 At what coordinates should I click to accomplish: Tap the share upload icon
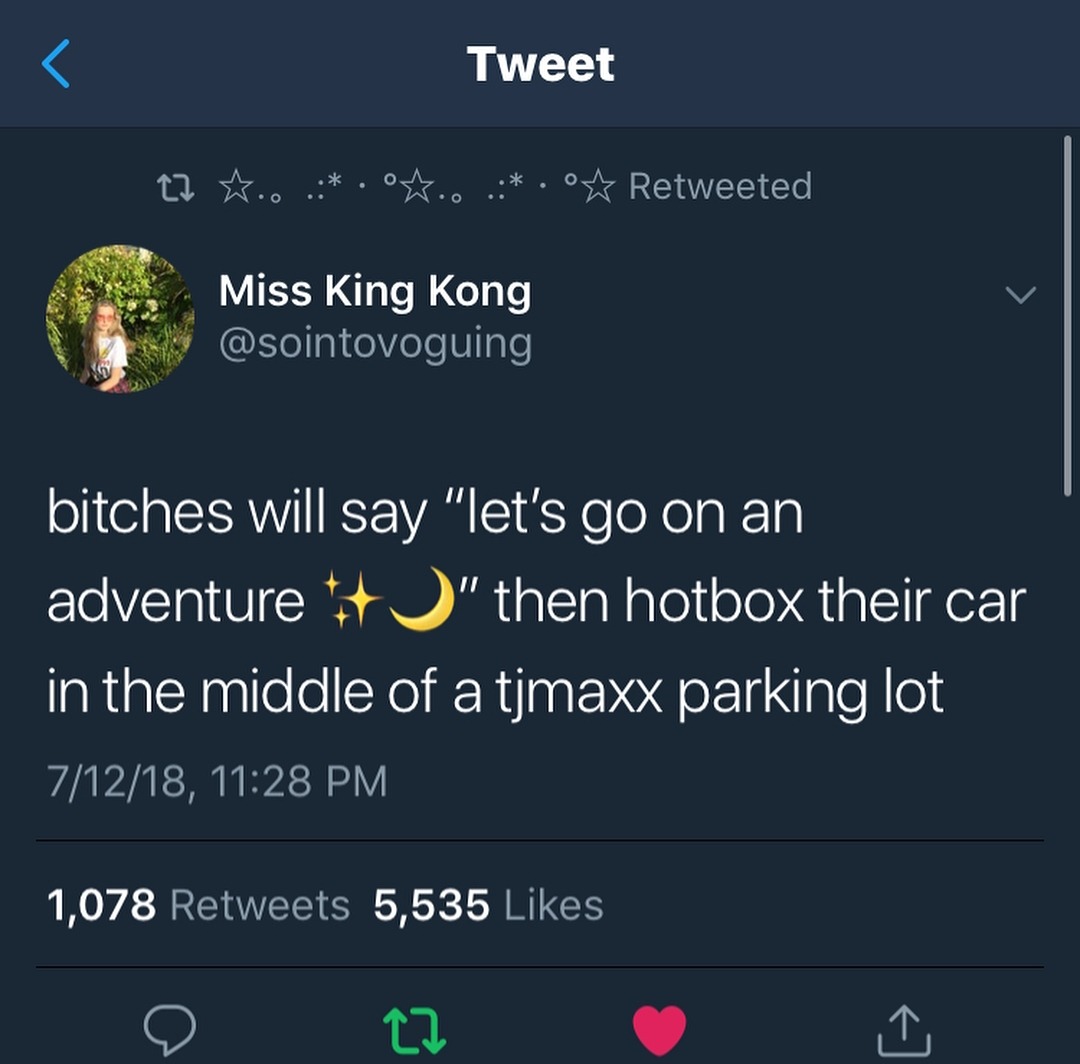pos(904,1030)
